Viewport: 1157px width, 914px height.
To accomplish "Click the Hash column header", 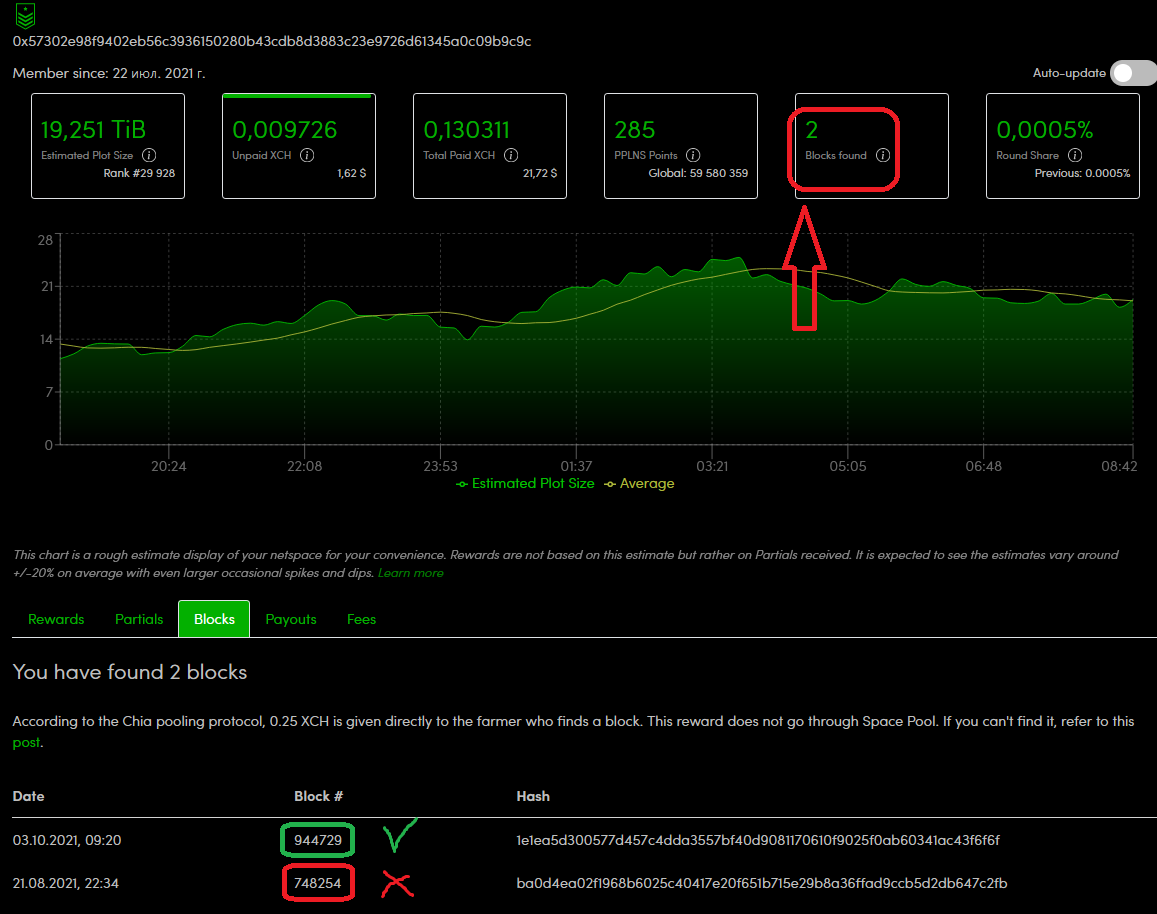I will click(533, 796).
